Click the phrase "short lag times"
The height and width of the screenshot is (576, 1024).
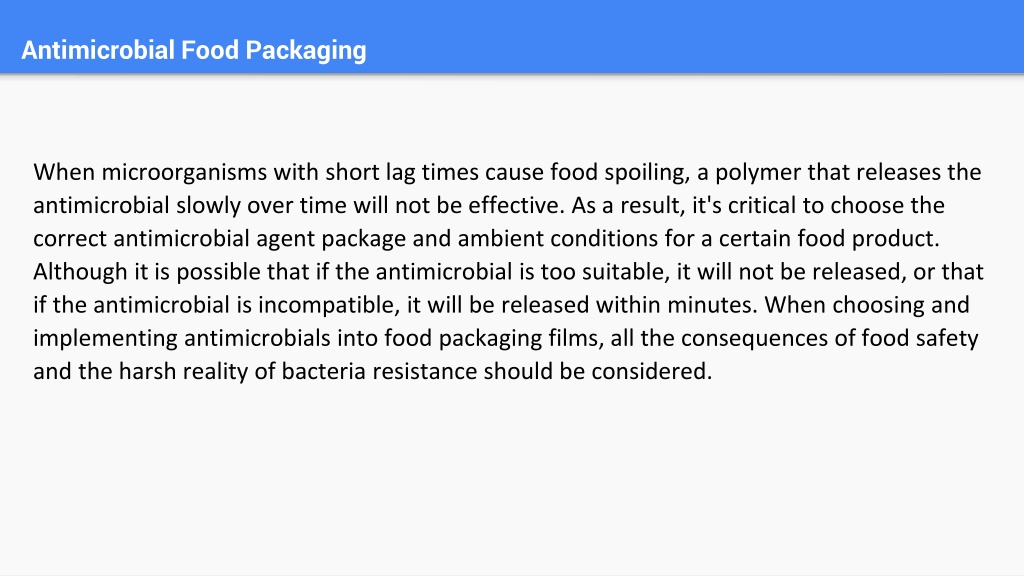[402, 172]
